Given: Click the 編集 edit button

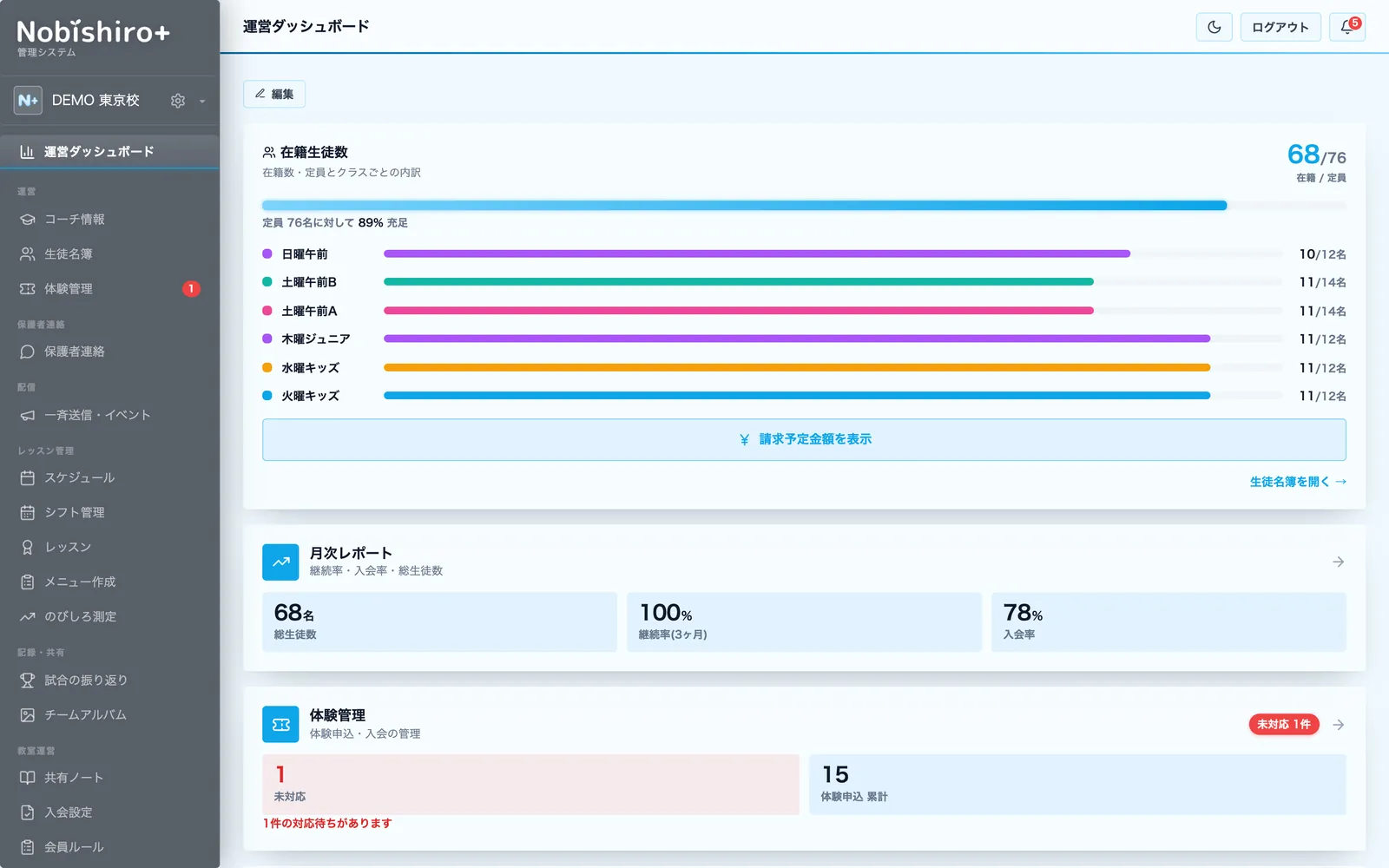Looking at the screenshot, I should pos(274,94).
